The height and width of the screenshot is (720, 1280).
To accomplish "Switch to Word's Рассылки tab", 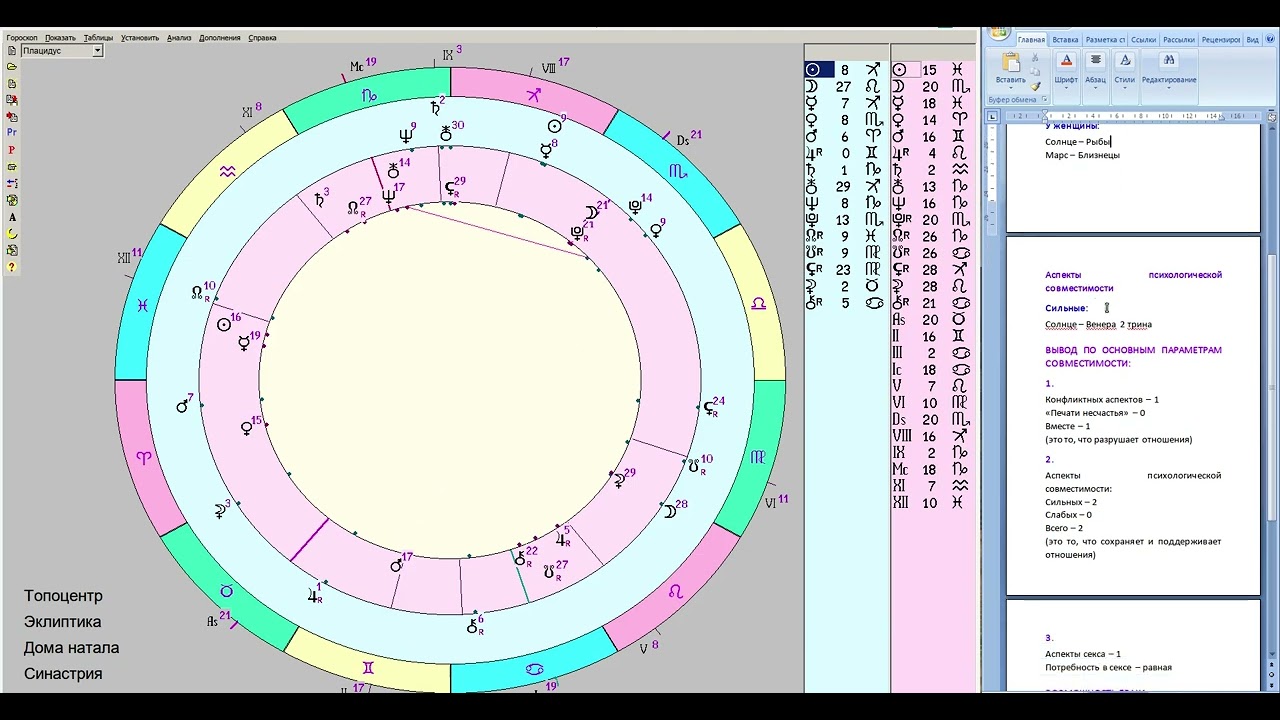I will point(1179,40).
